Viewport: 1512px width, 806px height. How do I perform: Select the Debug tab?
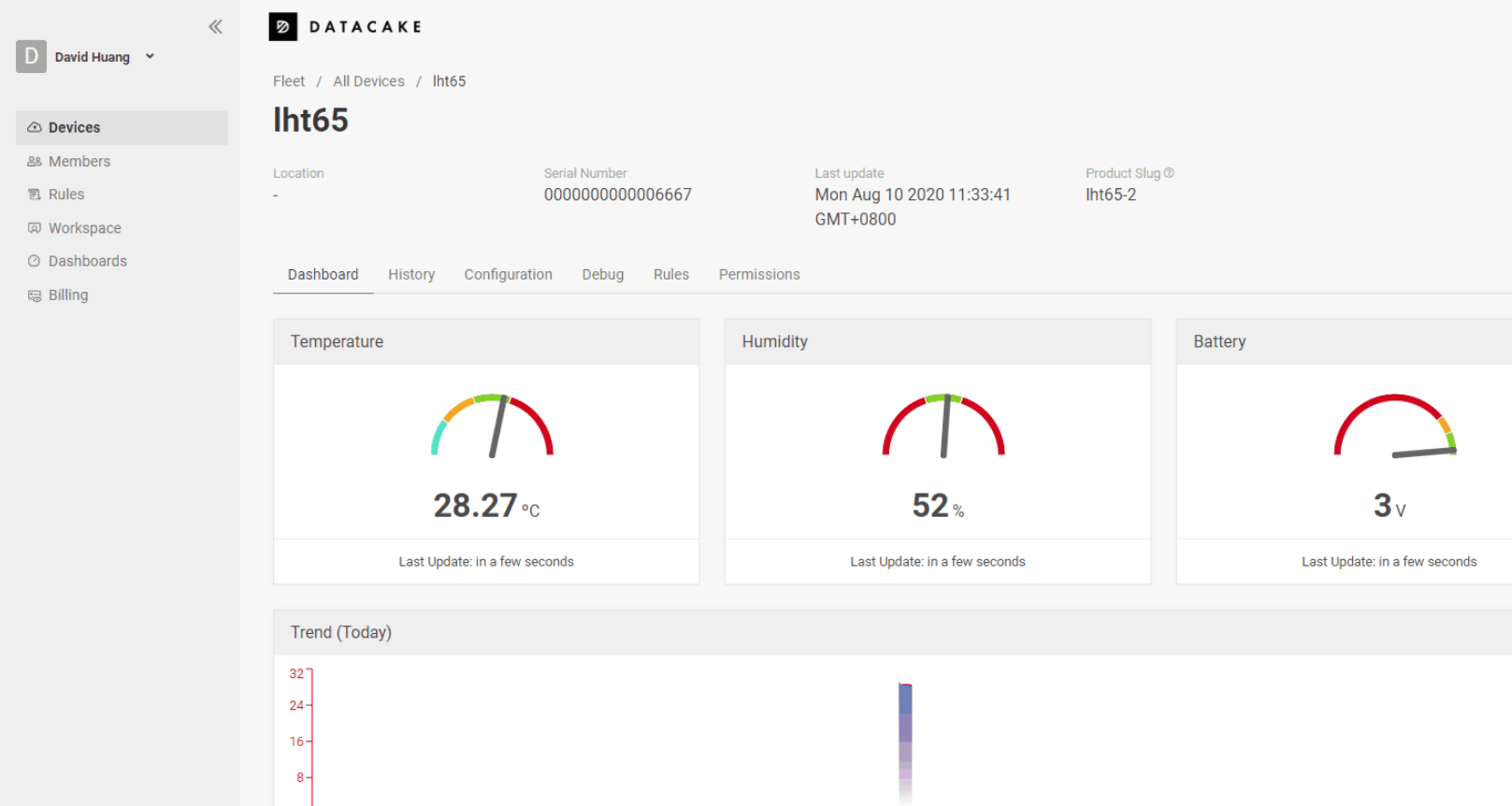click(x=603, y=274)
